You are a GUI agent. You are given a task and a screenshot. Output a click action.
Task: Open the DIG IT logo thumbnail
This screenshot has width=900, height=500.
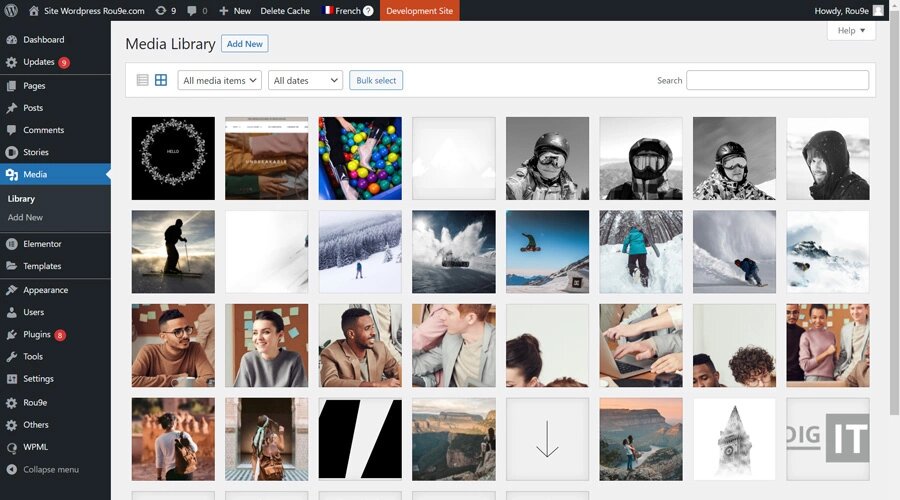[x=828, y=439]
